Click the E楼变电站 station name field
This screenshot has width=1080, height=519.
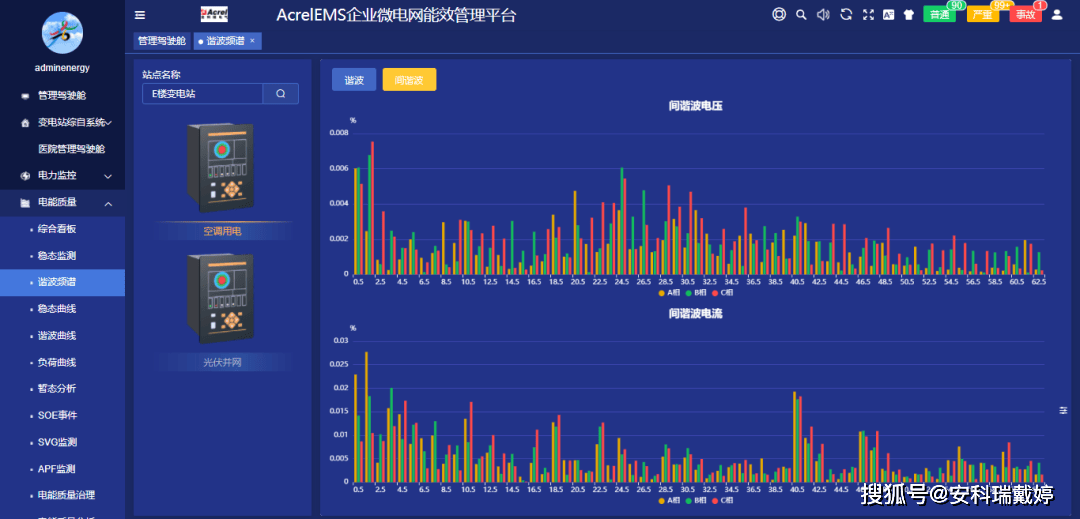coord(202,94)
